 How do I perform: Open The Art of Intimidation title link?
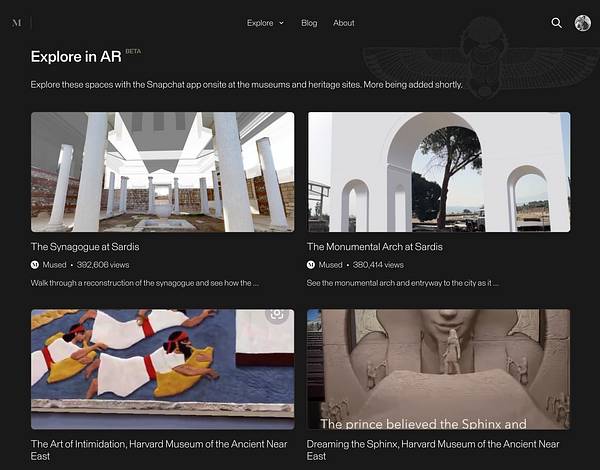(x=159, y=450)
